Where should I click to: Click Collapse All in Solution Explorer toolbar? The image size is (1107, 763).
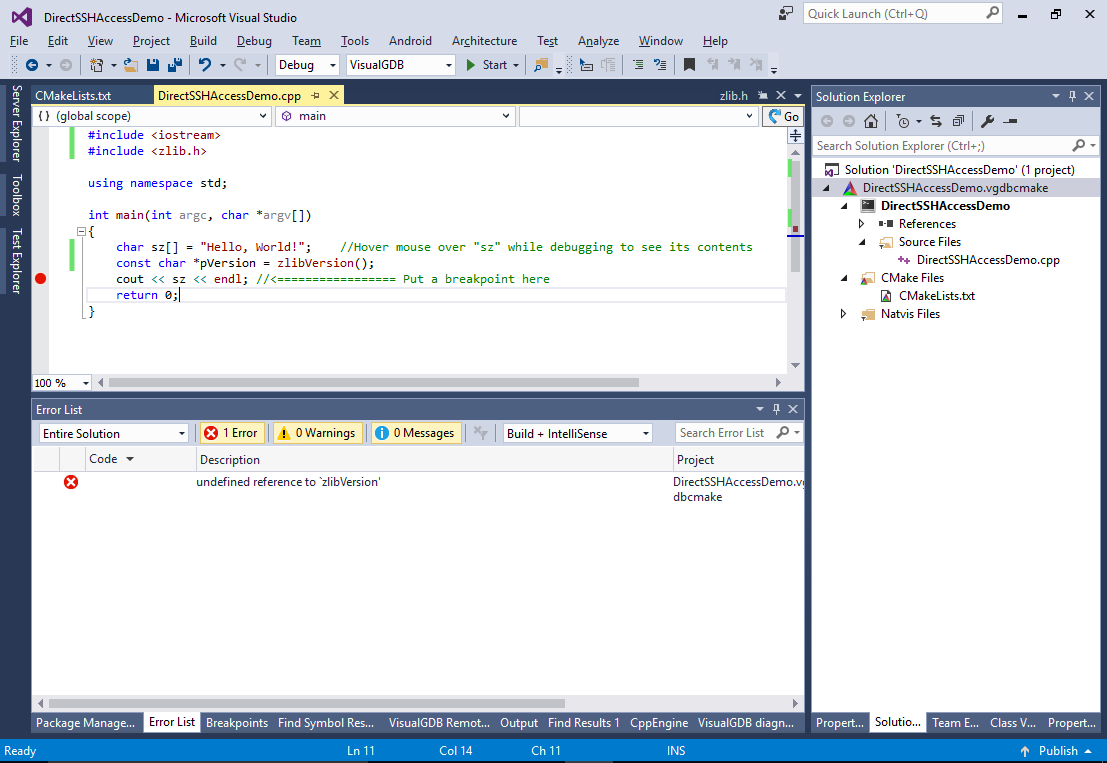pyautogui.click(x=958, y=121)
